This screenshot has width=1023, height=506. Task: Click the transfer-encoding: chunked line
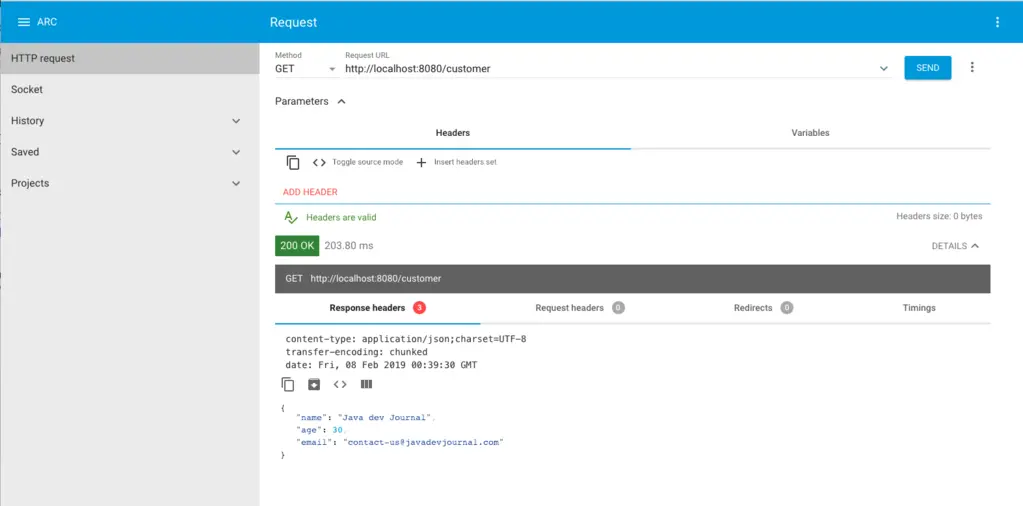point(356,352)
